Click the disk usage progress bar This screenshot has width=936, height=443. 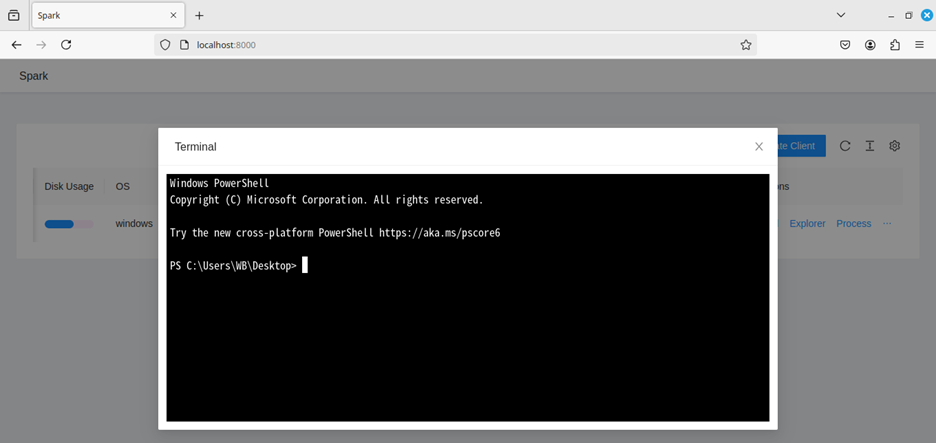[x=68, y=224]
